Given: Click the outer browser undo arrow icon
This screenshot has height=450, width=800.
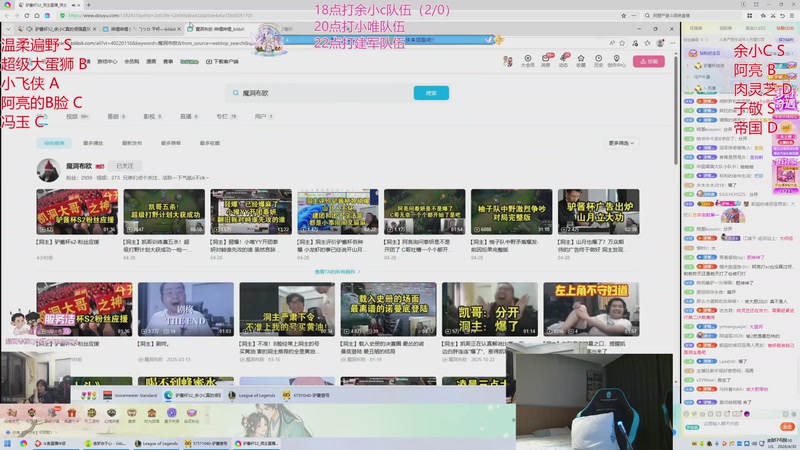Looking at the screenshot, I should (x=782, y=16).
